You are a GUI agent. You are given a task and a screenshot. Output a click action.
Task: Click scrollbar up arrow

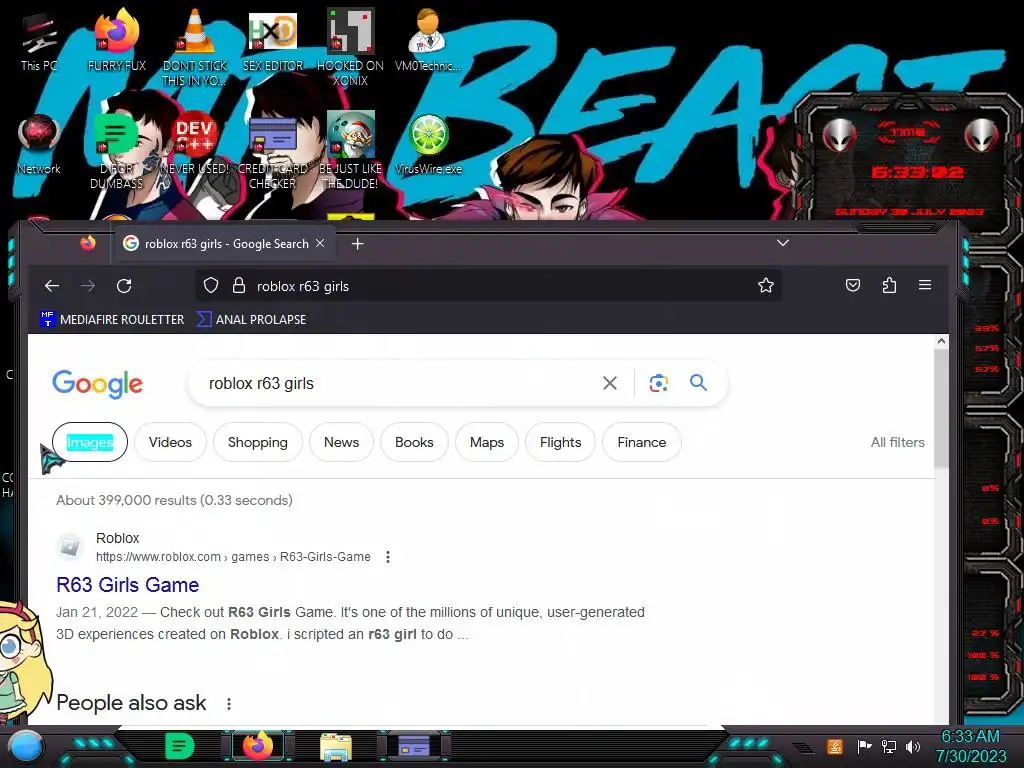click(941, 341)
